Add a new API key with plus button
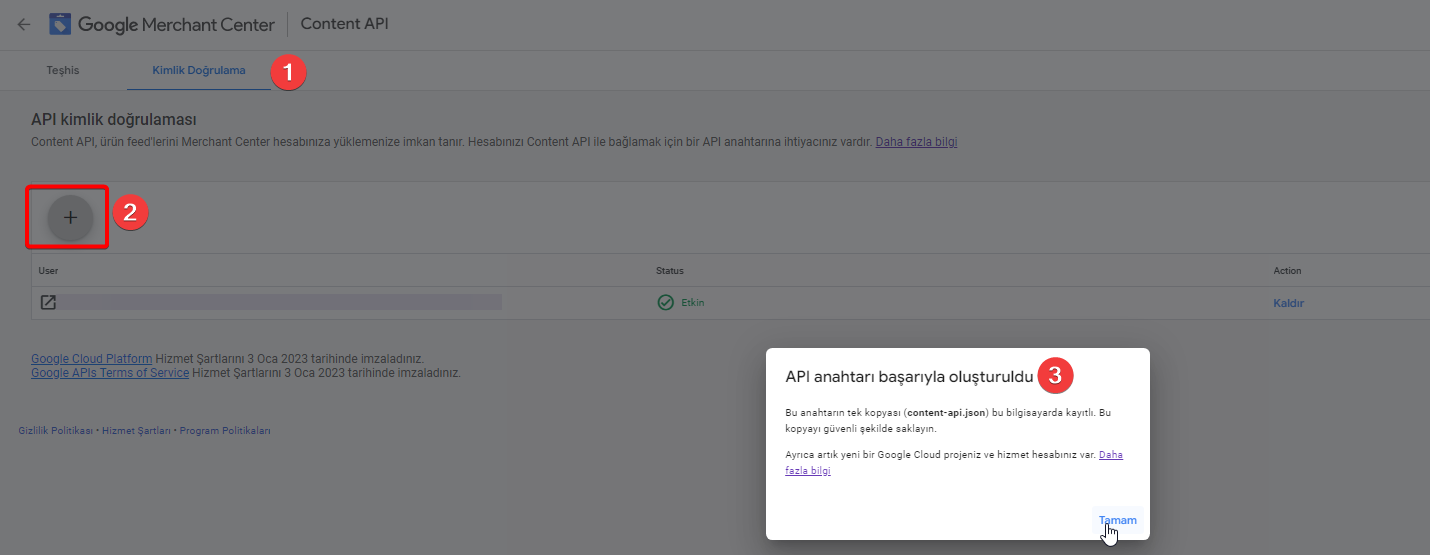Screen dimensions: 1430x555 coord(70,217)
